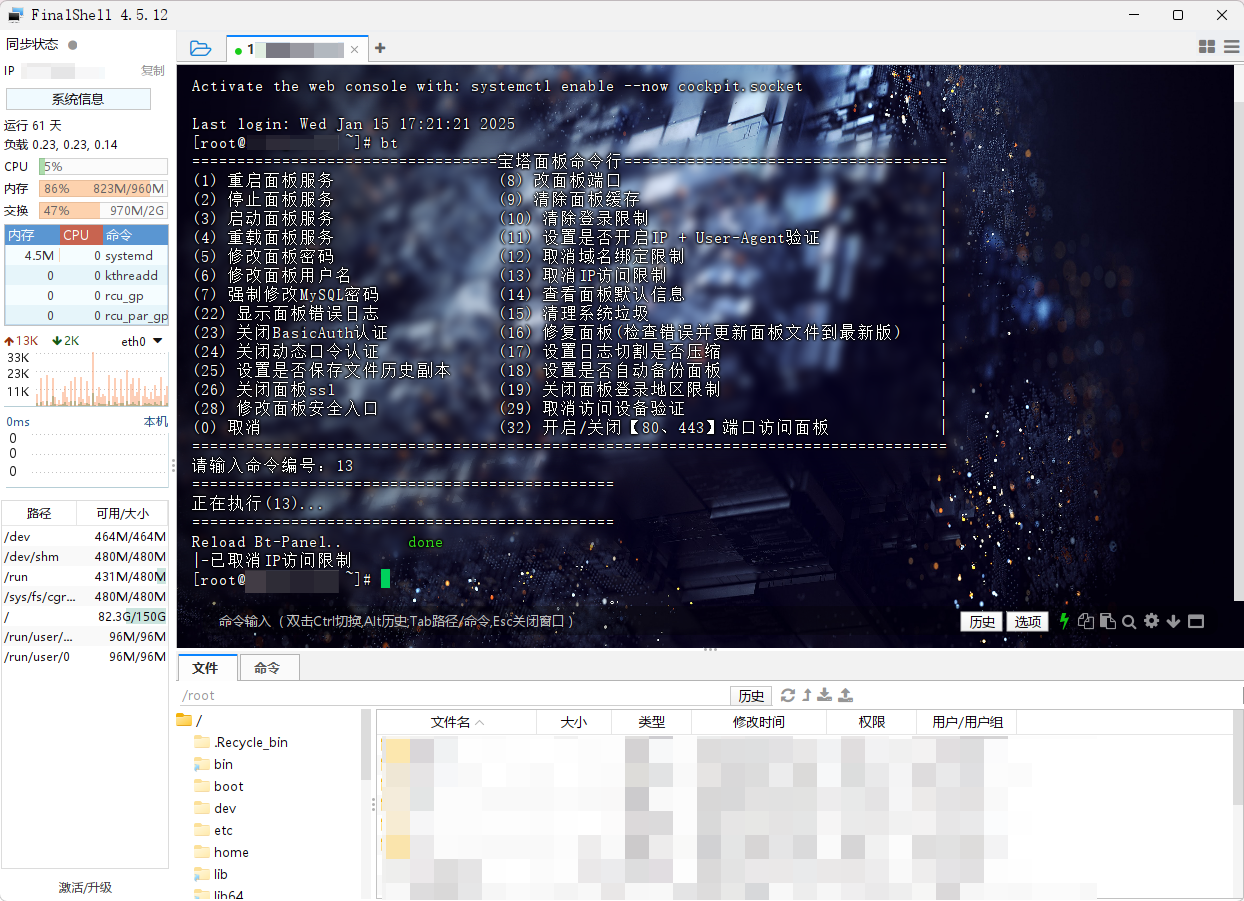Select the kthreadd process row
The image size is (1244, 901).
pos(86,276)
